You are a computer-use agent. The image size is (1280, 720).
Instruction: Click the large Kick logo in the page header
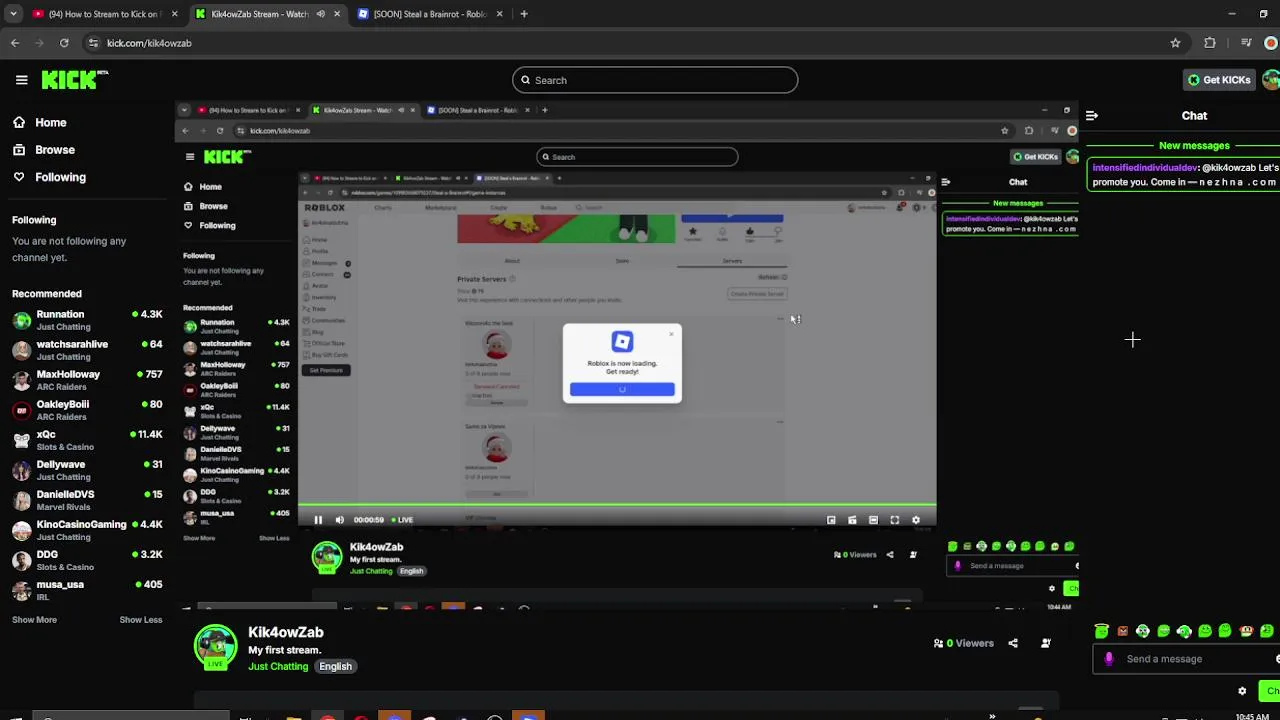[74, 80]
